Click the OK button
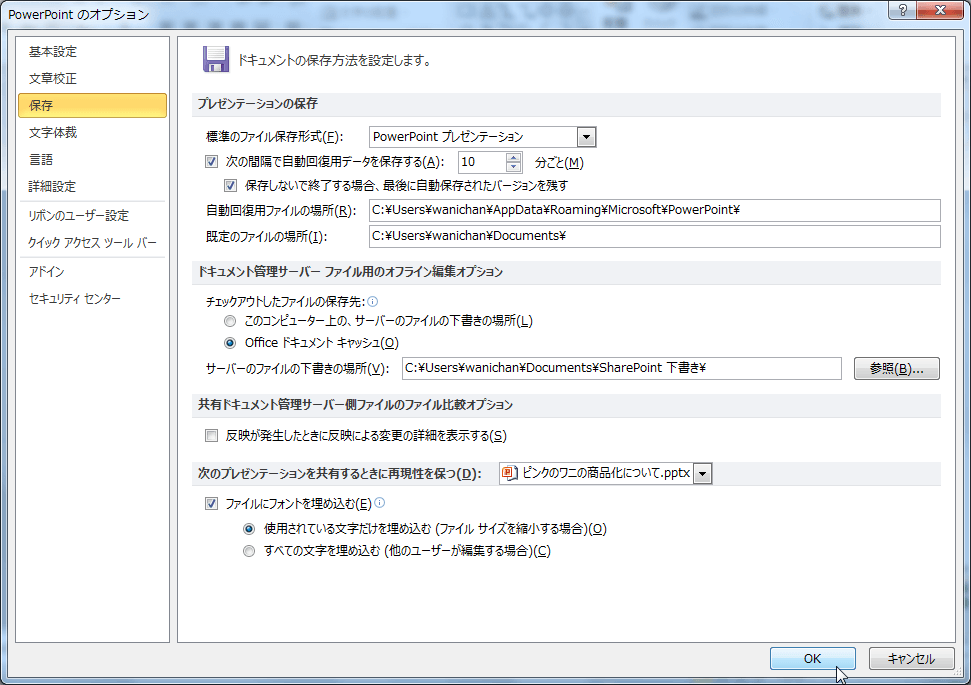The height and width of the screenshot is (685, 971). pyautogui.click(x=812, y=658)
